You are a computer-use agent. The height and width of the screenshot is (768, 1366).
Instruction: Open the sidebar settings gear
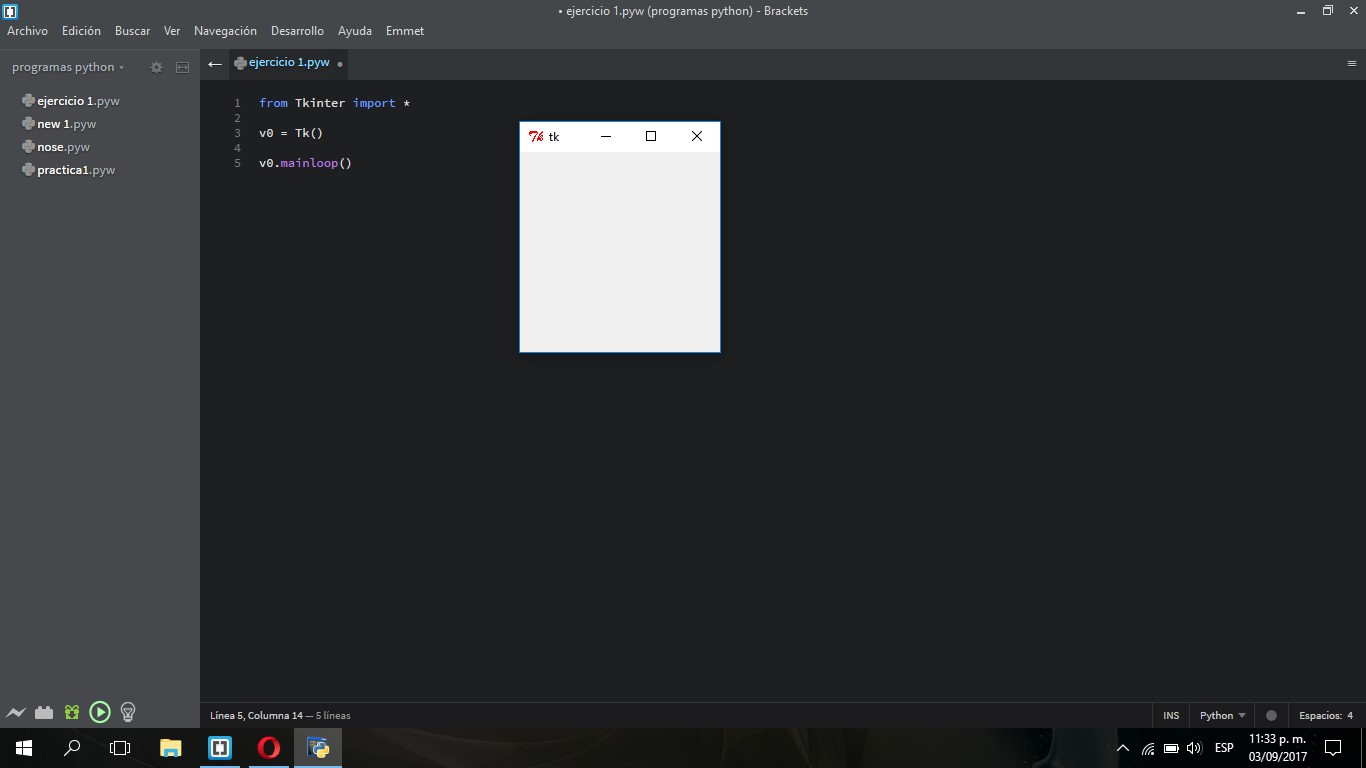pos(156,67)
